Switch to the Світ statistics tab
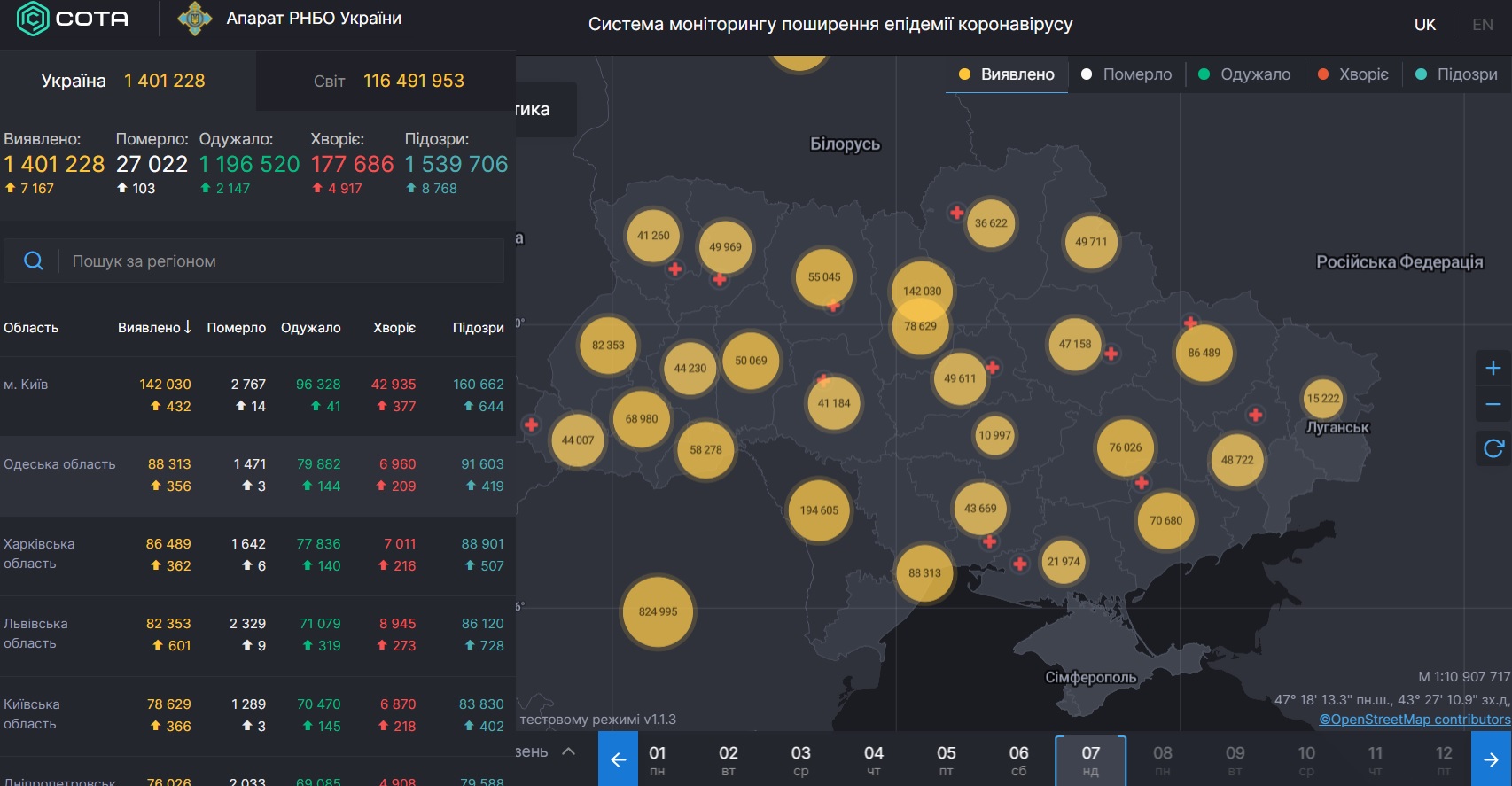The width and height of the screenshot is (1512, 786). (387, 81)
